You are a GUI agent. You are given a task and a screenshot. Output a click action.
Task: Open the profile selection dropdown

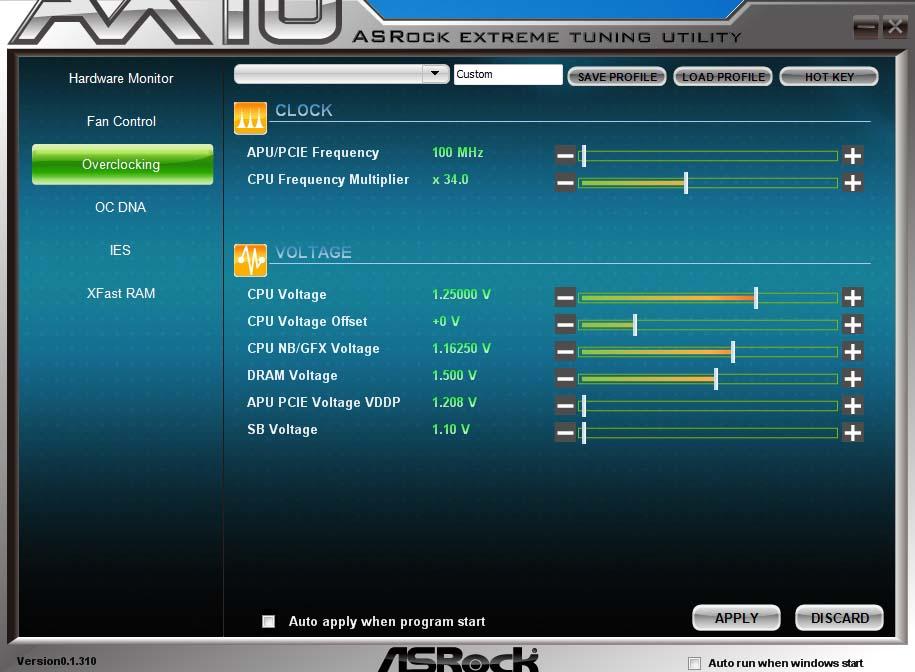tap(435, 74)
